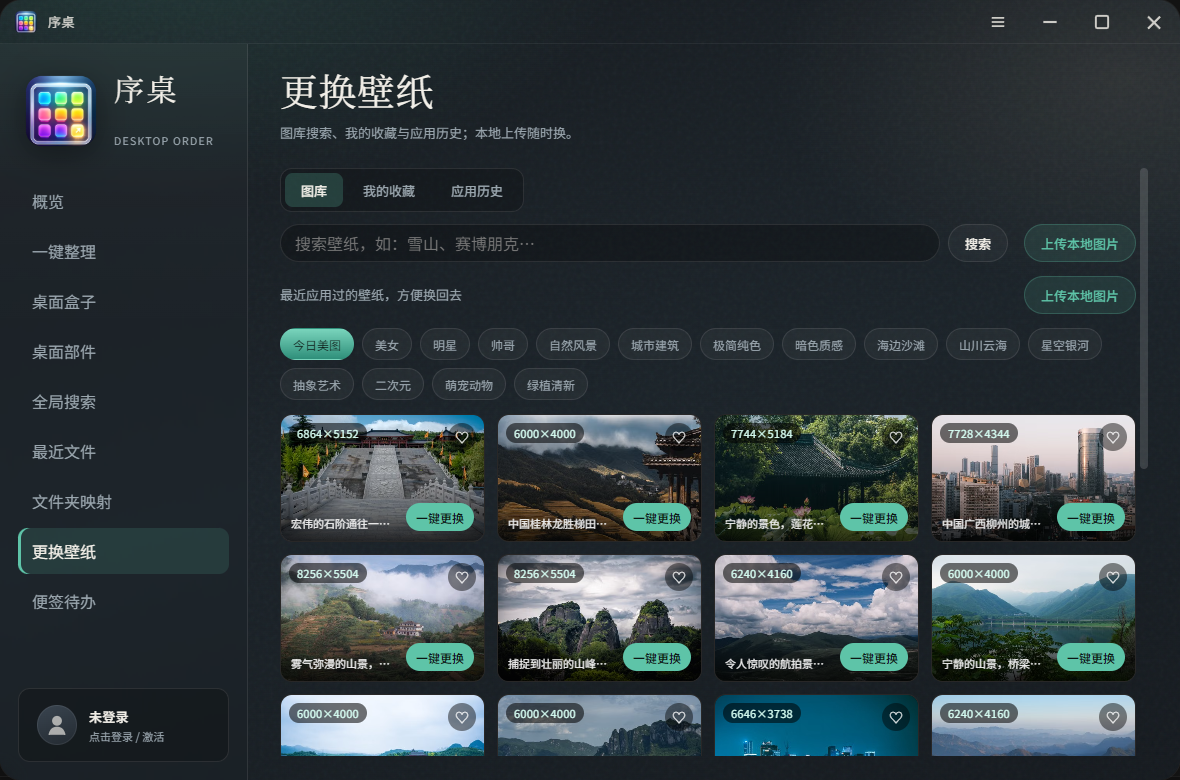The width and height of the screenshot is (1180, 780).
Task: Open 桌面盒子 in the sidebar
Action: [x=123, y=302]
